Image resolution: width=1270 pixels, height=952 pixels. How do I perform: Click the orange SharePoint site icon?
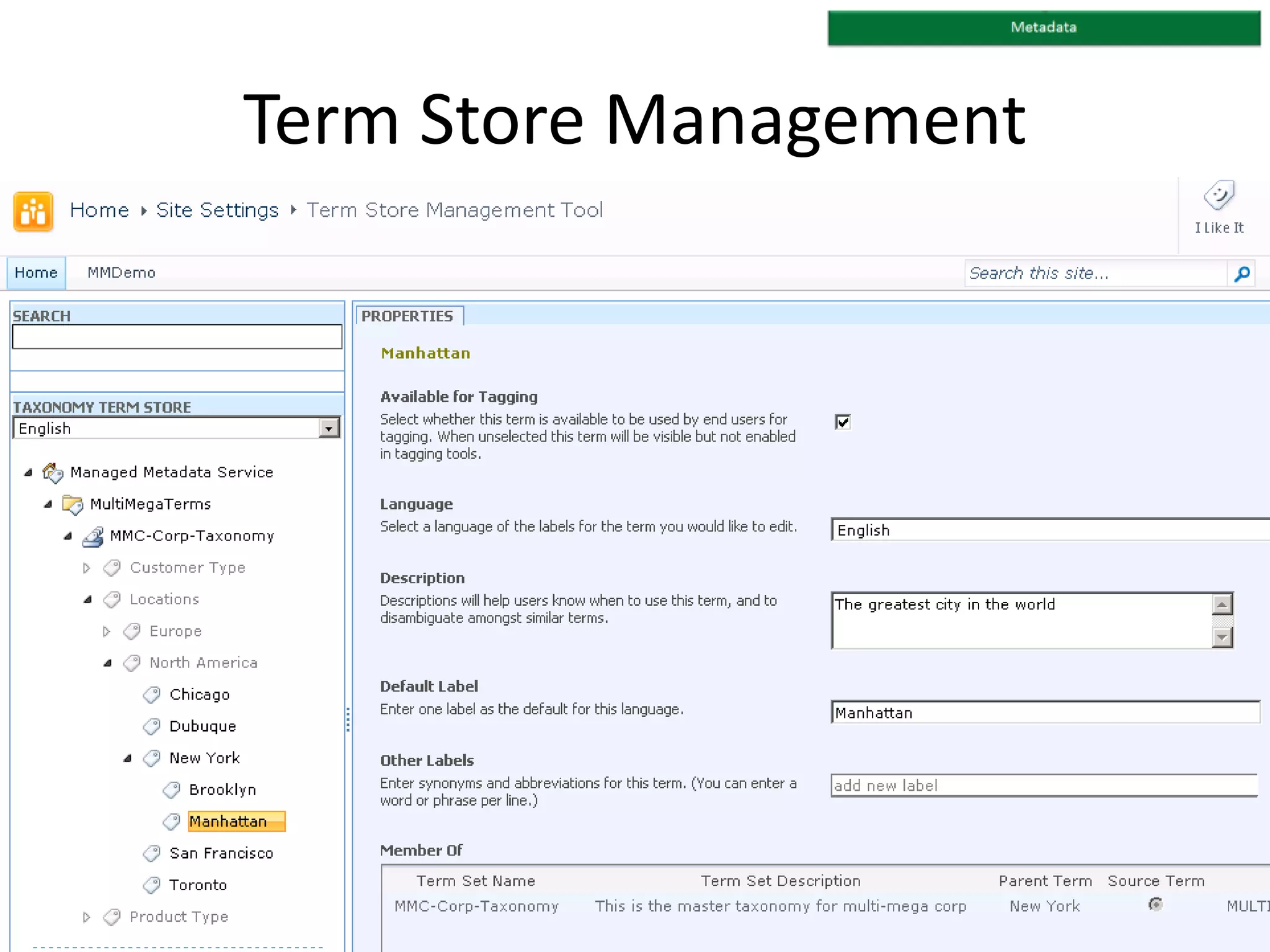point(33,211)
